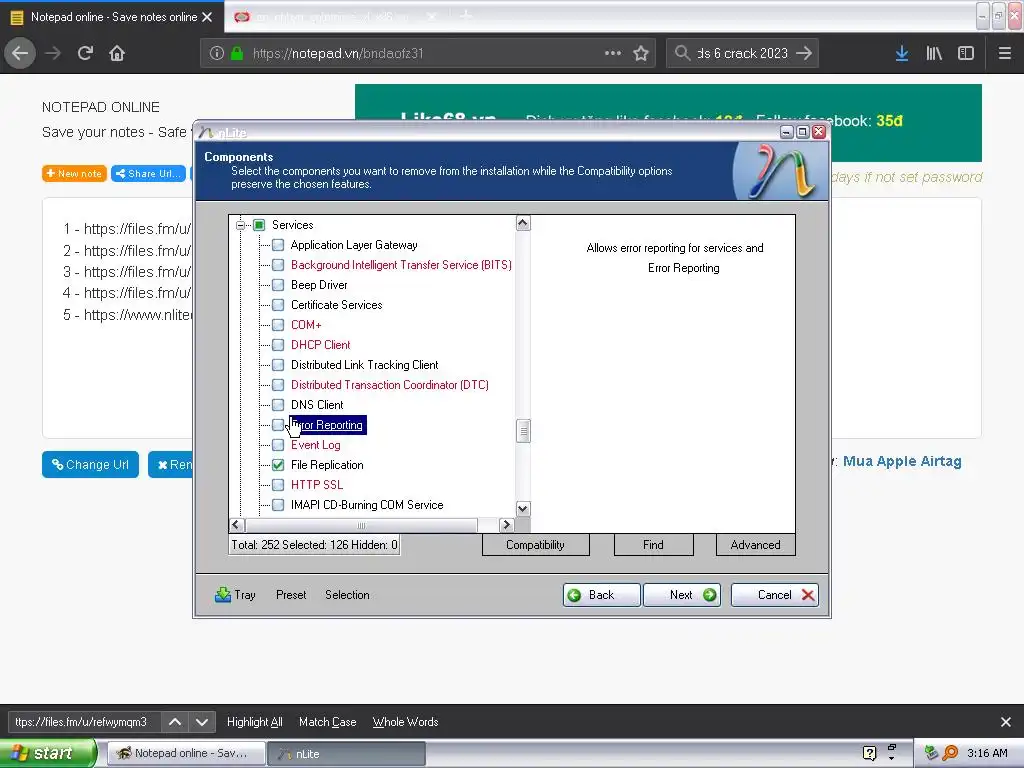Check the Application Layer Gateway checkbox
This screenshot has width=1024, height=768.
coord(278,245)
